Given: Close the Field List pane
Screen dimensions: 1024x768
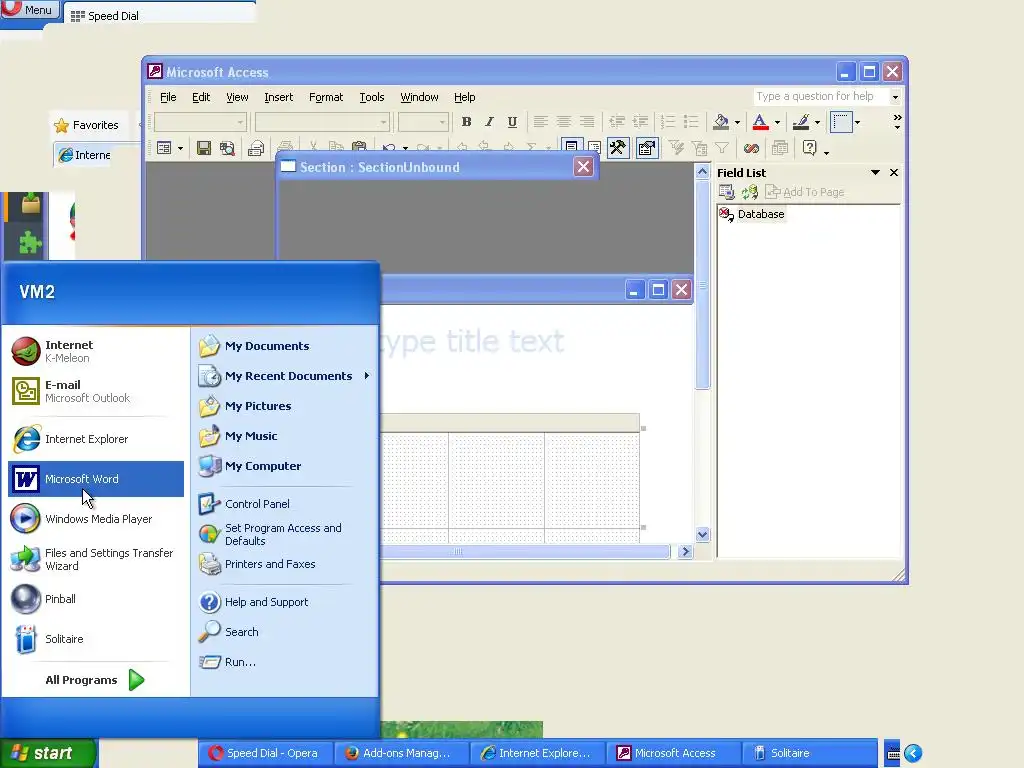Looking at the screenshot, I should coord(894,172).
